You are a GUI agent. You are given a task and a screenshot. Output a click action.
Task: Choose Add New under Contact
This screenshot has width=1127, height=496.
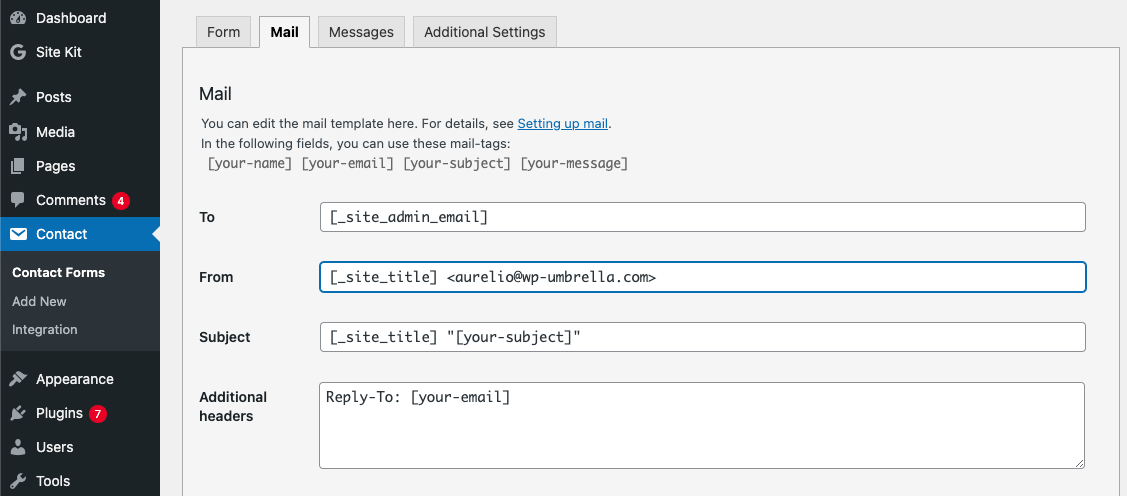[39, 301]
